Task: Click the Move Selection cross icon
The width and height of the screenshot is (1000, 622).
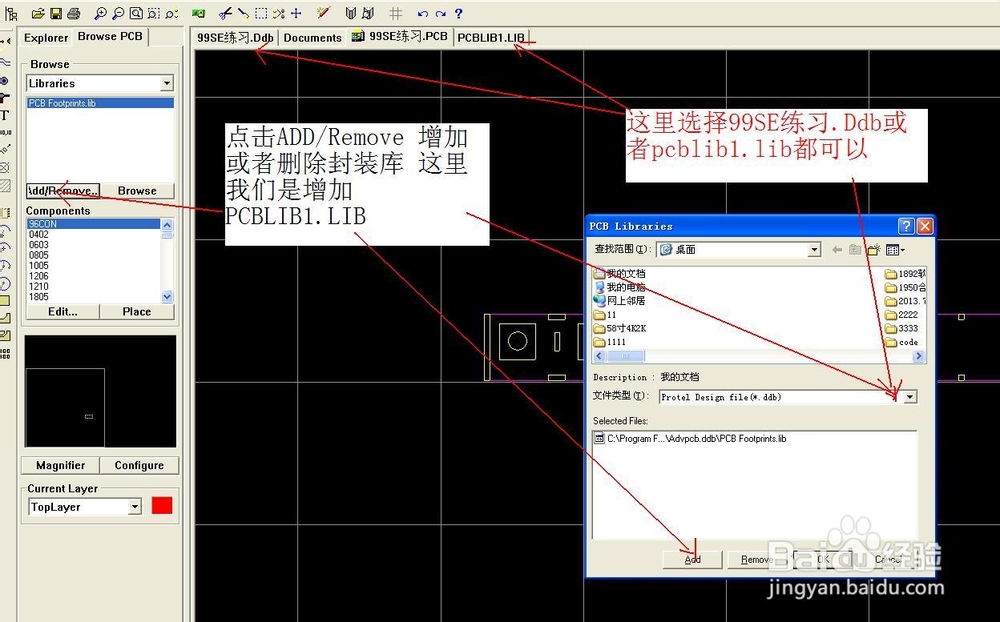Action: coord(297,13)
